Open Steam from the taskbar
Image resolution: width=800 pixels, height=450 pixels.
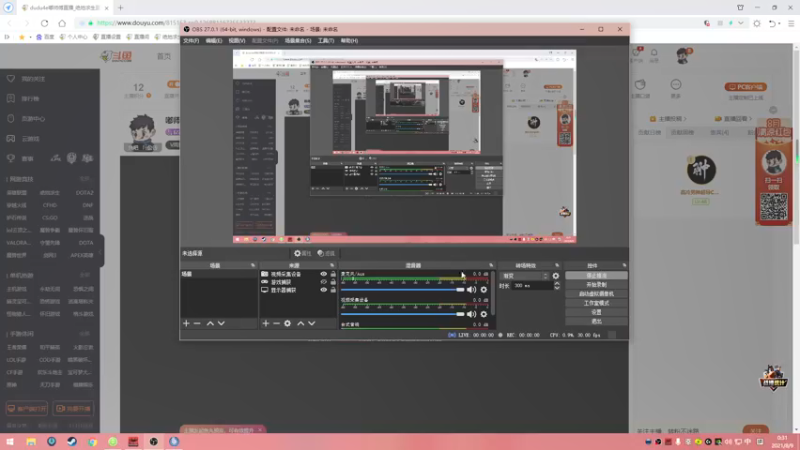point(72,442)
